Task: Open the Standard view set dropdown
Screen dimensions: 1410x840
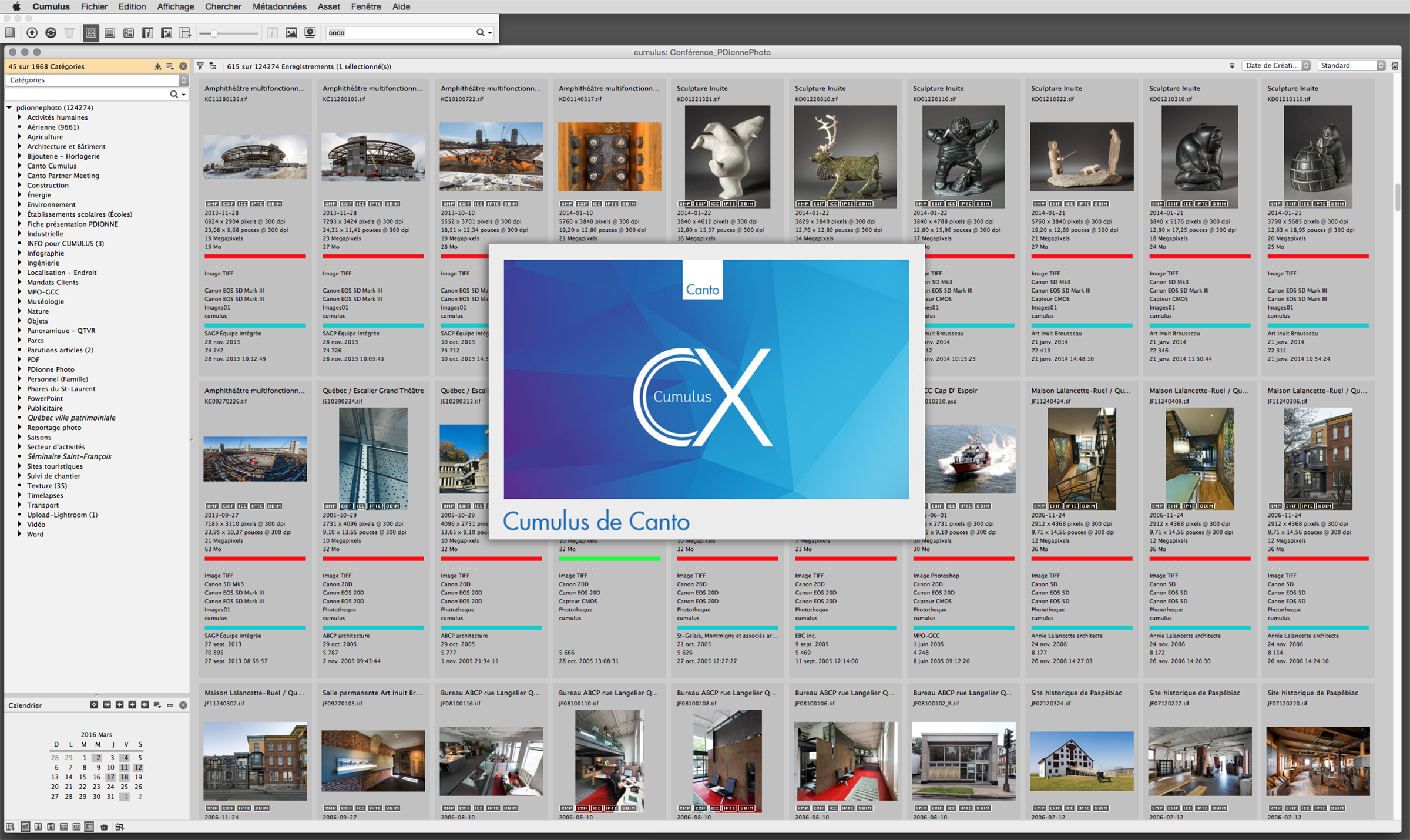Action: [x=1351, y=66]
